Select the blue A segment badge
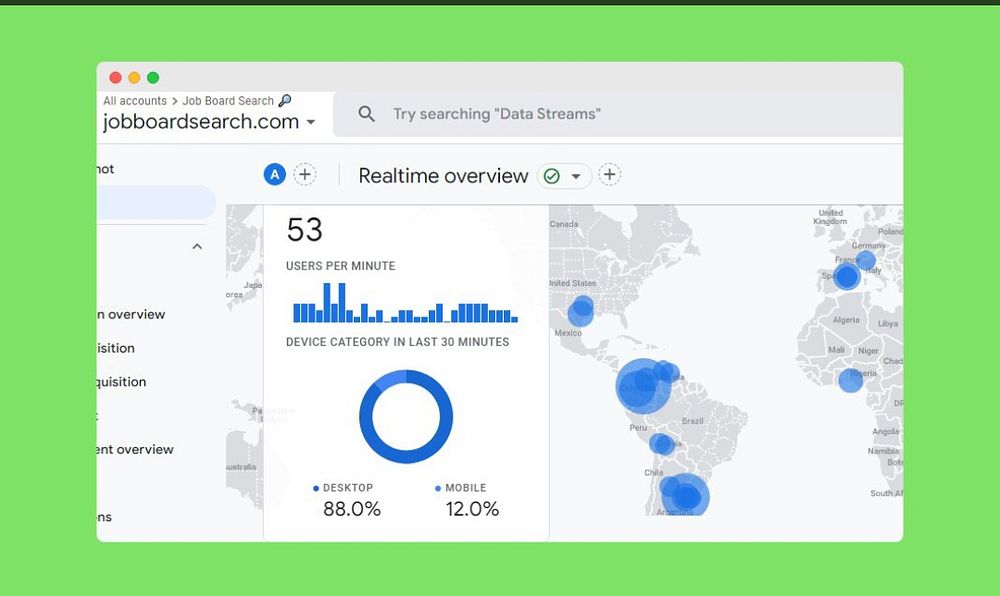The image size is (1000, 596). tap(275, 174)
